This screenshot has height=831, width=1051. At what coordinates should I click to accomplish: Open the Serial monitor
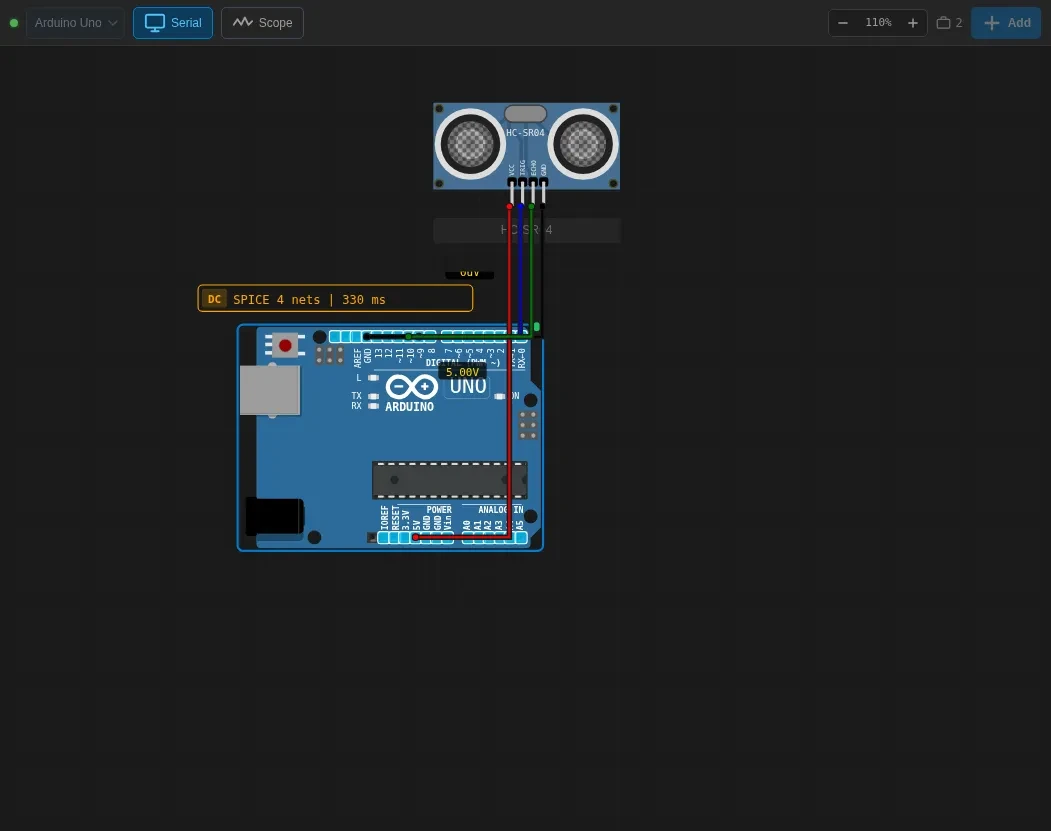click(x=173, y=23)
